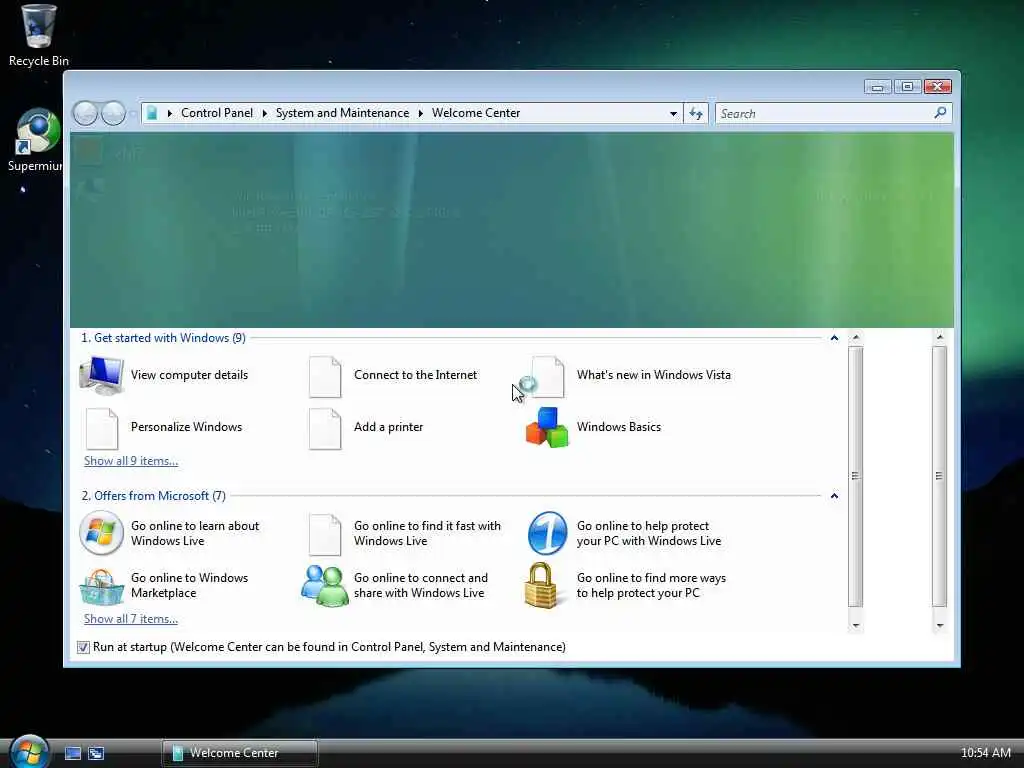
Task: Click the Connect to the Internet icon
Action: (x=325, y=377)
